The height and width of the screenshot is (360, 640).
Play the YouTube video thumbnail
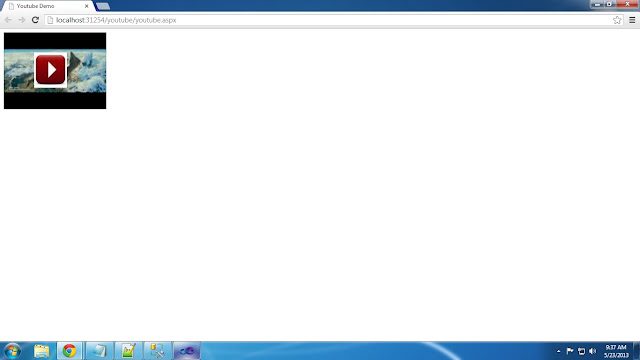(50, 70)
